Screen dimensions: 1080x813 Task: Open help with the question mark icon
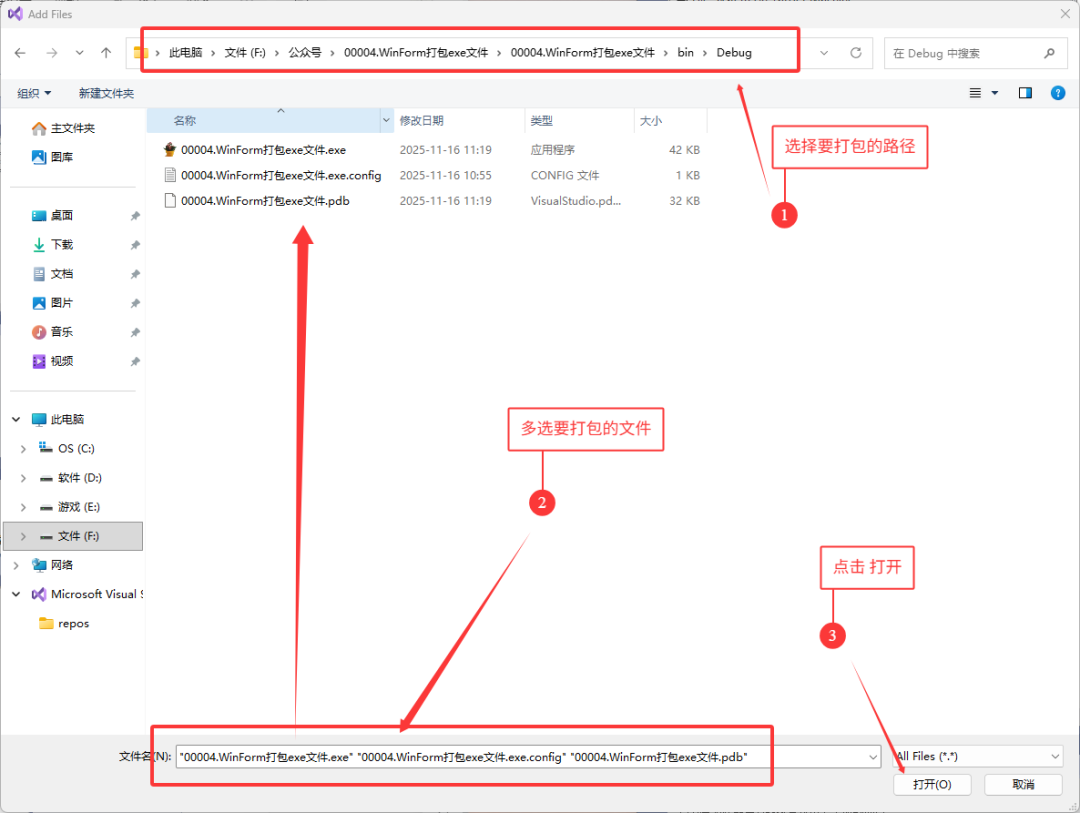pyautogui.click(x=1058, y=93)
